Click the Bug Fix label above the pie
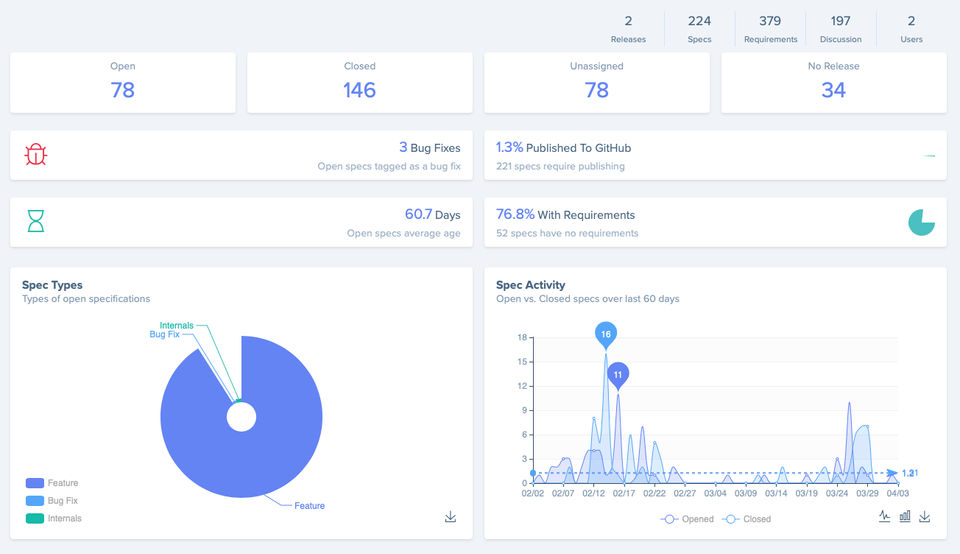The width and height of the screenshot is (960, 554). coord(165,334)
